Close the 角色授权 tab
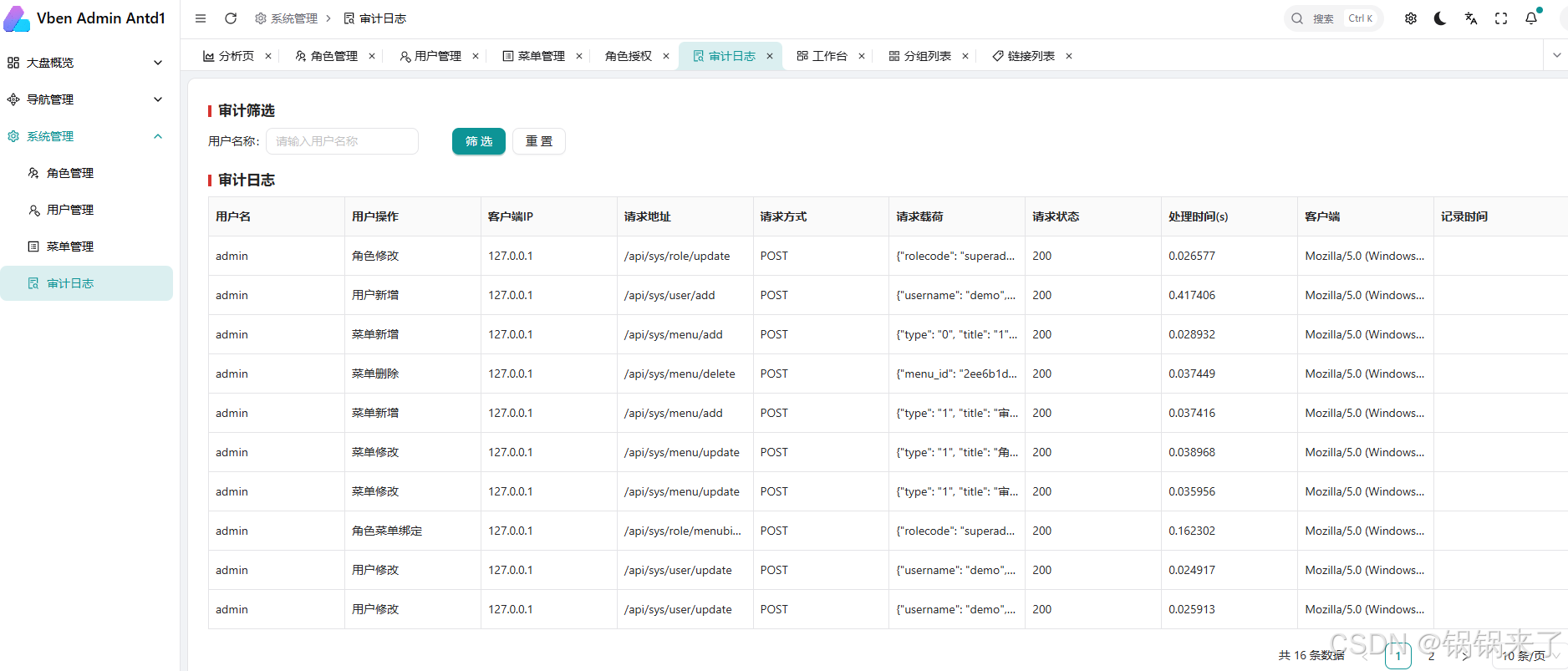Viewport: 1568px width, 671px height. [x=666, y=56]
